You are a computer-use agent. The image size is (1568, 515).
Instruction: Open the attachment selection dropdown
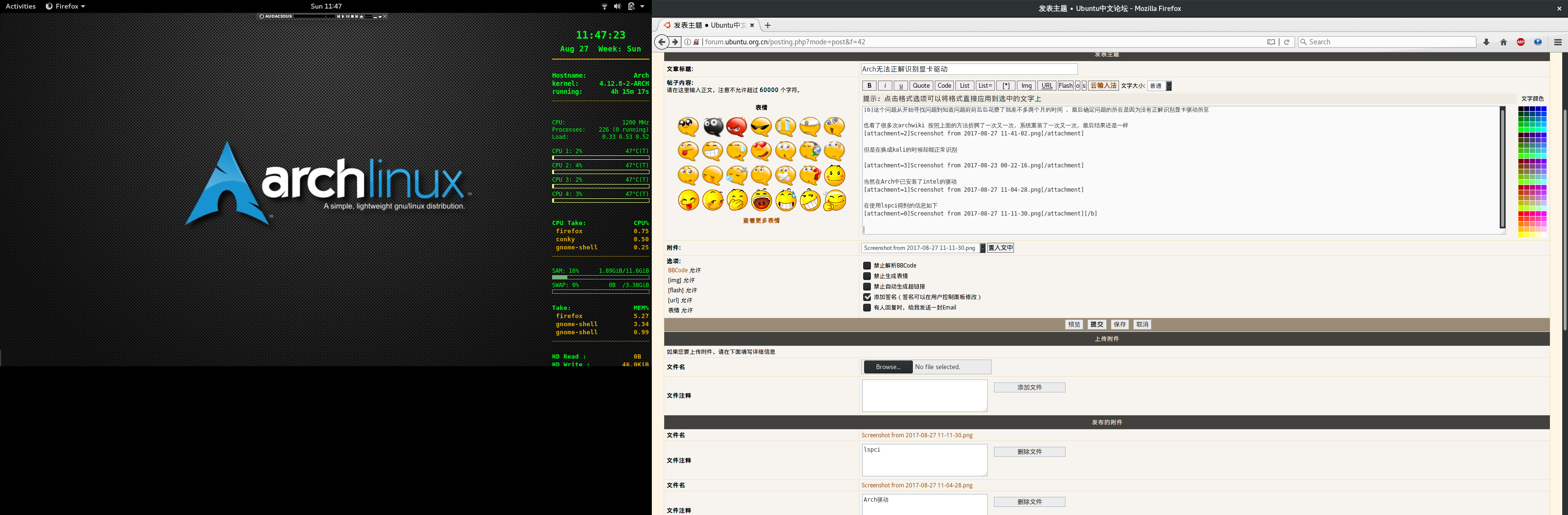(x=923, y=248)
